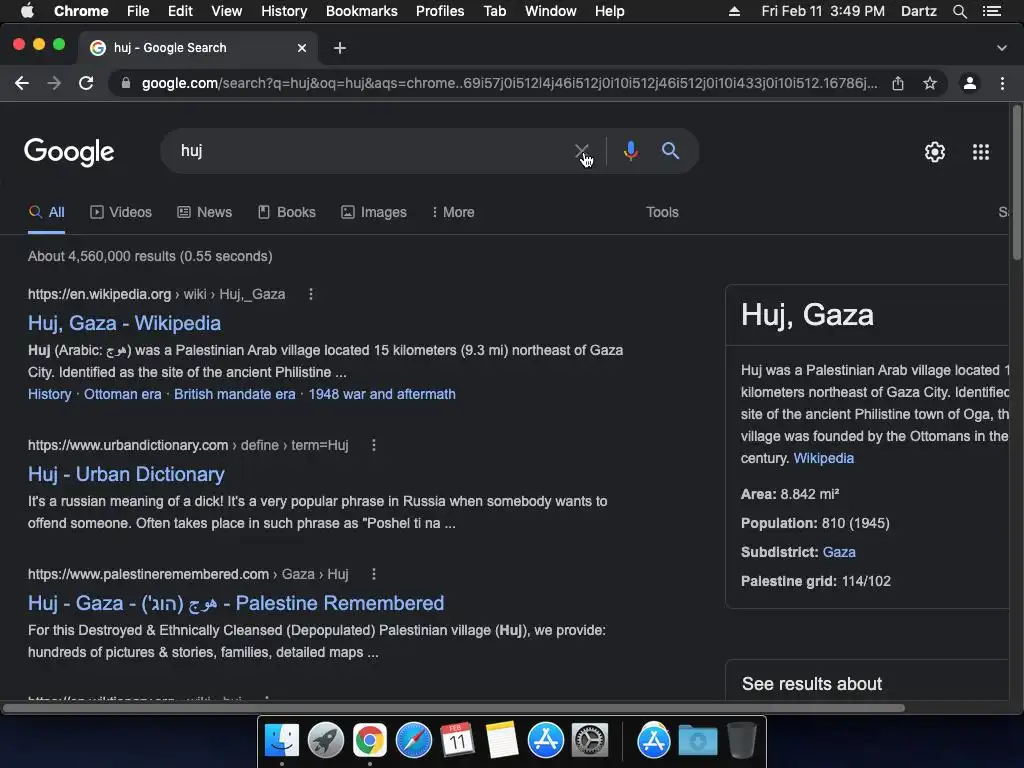
Task: Open Palestine Remembered Huj - Gaza result
Action: [236, 603]
